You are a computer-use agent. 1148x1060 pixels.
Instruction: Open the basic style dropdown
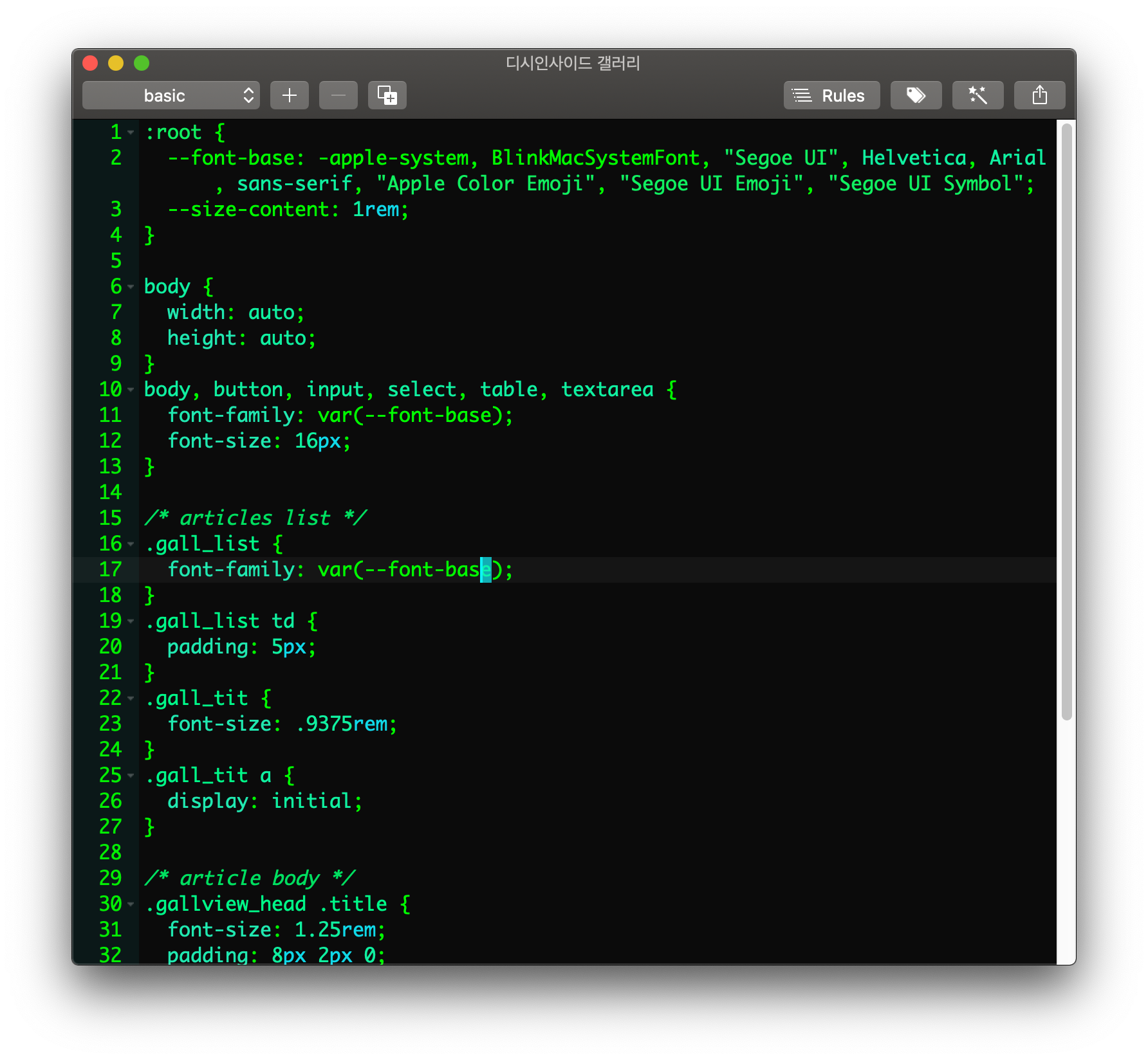pyautogui.click(x=171, y=95)
